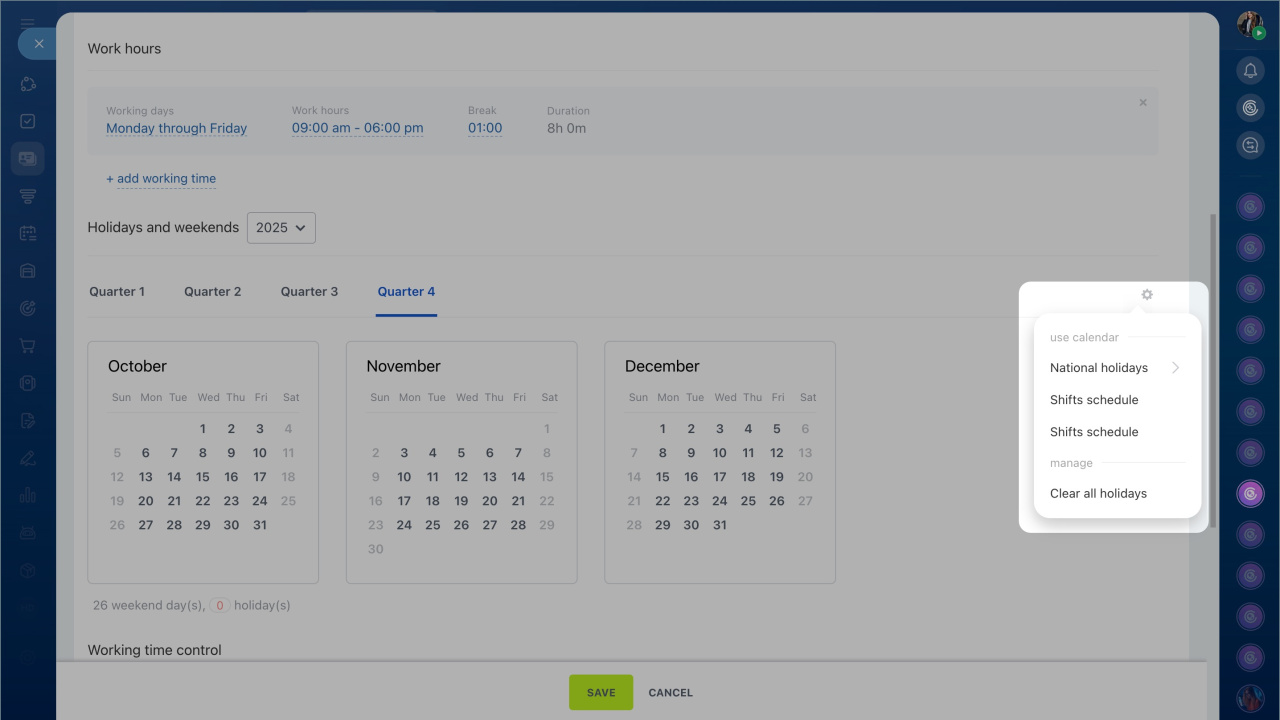Viewport: 1280px width, 720px height.
Task: Open the year 2025 dropdown
Action: pos(281,228)
